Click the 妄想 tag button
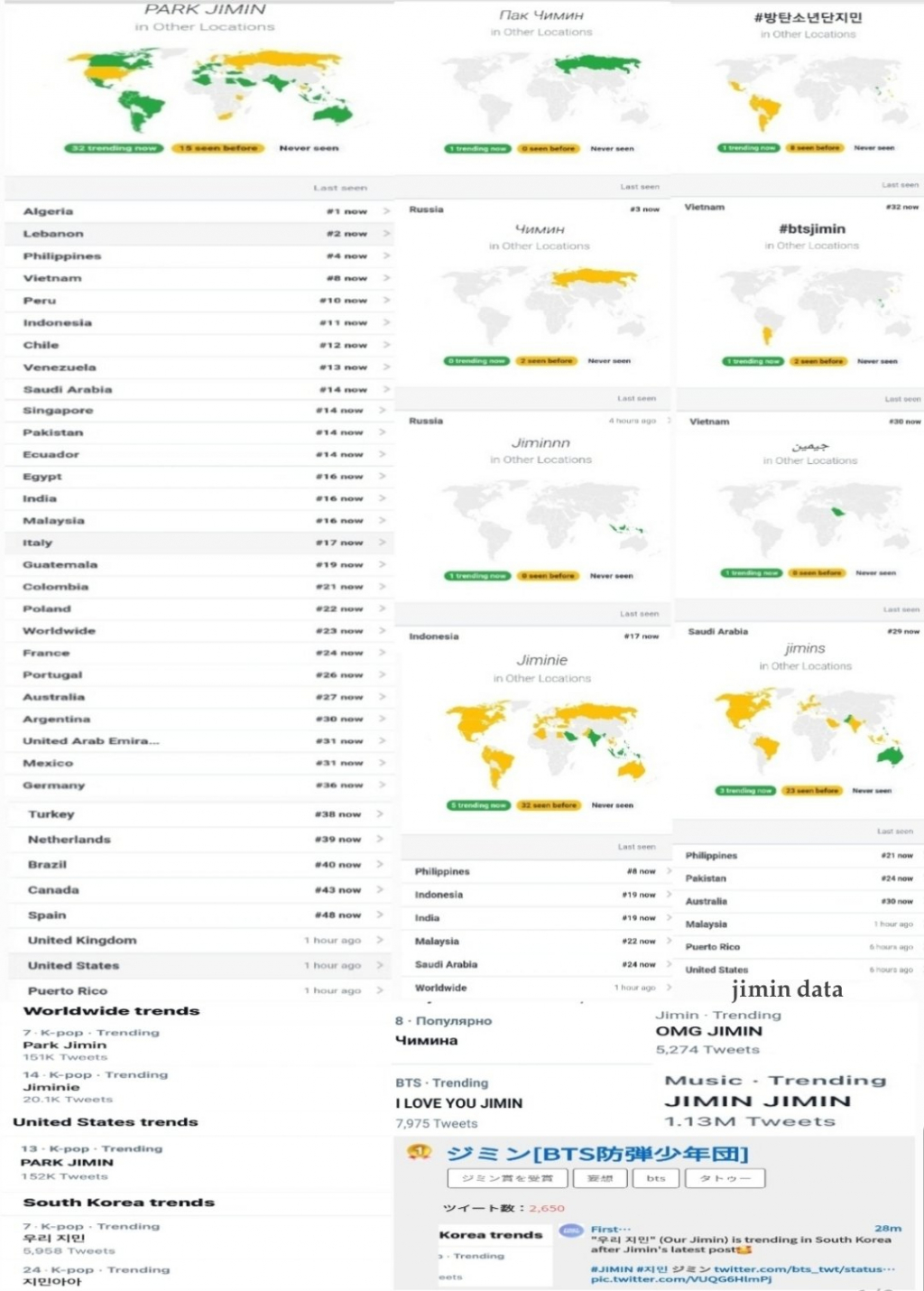This screenshot has width=924, height=1291. (600, 1178)
